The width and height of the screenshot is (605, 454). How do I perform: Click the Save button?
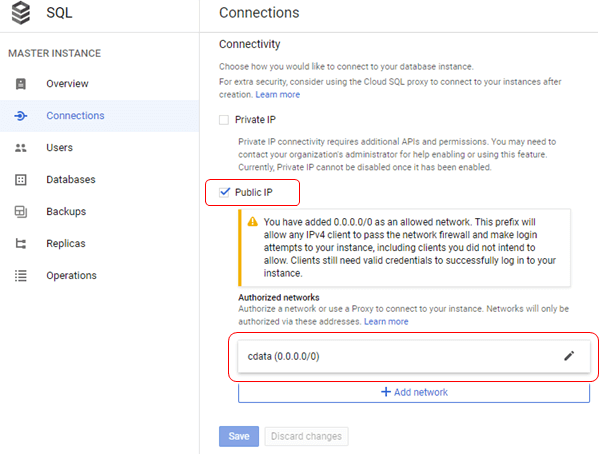click(238, 436)
